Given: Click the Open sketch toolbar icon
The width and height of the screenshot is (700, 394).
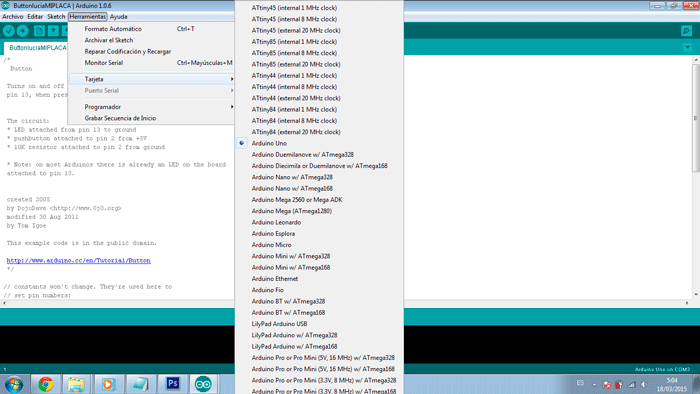Looking at the screenshot, I should coord(53,31).
